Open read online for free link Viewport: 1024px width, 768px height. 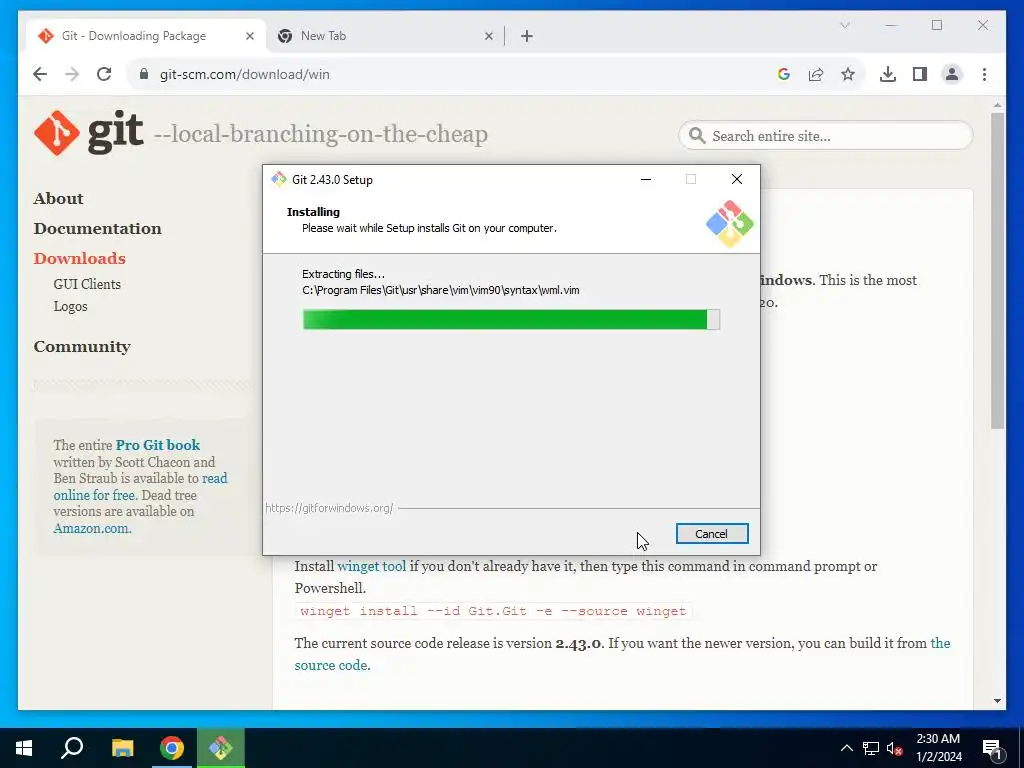[x=140, y=487]
